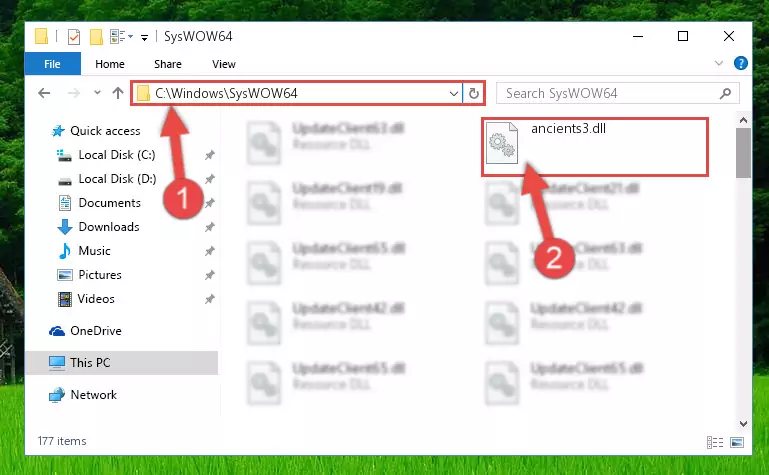Switch to large thumbnails view icon

tap(737, 443)
